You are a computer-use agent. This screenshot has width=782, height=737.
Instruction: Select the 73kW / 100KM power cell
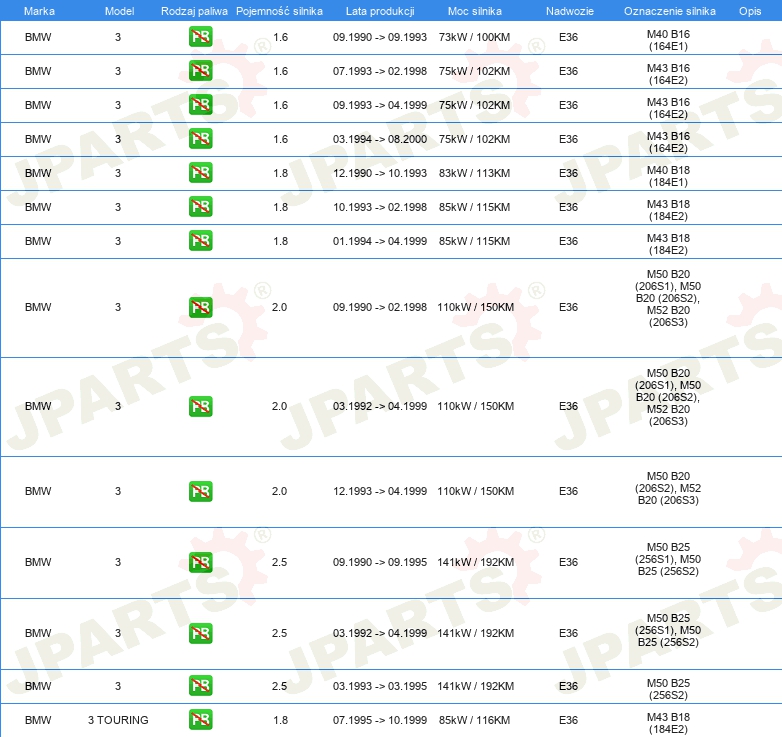[474, 37]
